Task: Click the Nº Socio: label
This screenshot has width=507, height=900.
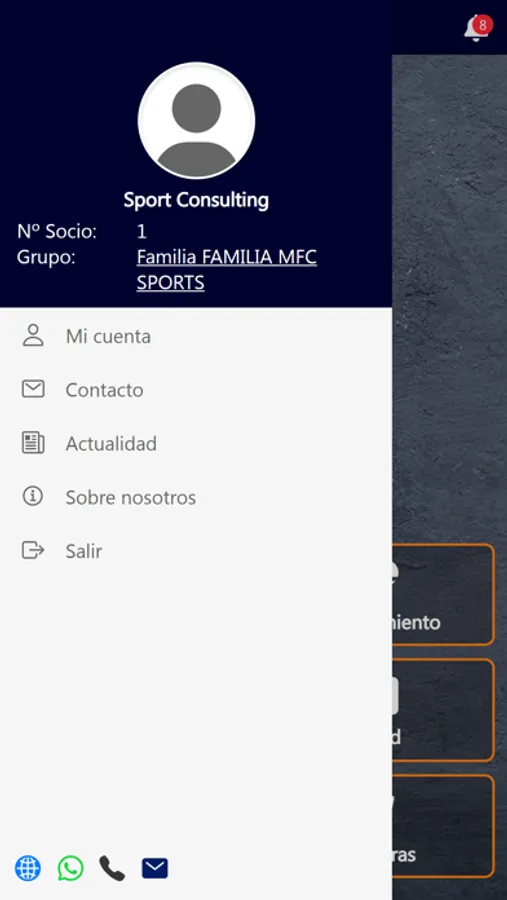Action: [x=57, y=232]
